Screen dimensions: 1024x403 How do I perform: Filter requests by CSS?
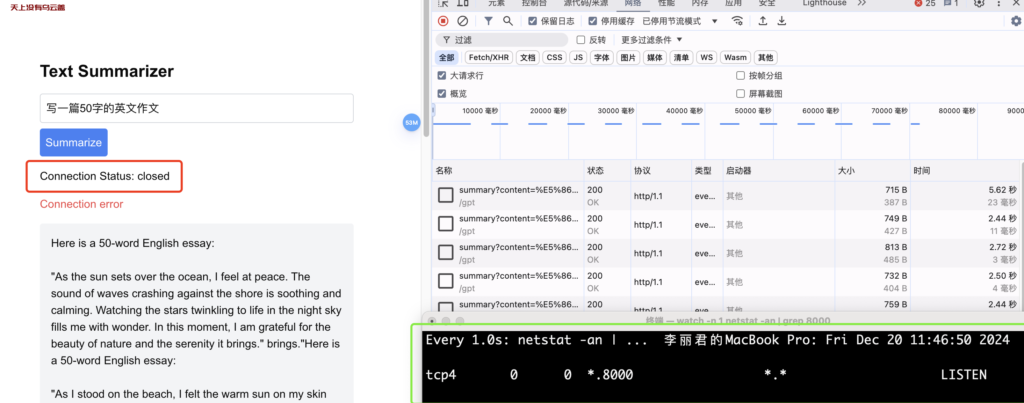click(x=554, y=57)
